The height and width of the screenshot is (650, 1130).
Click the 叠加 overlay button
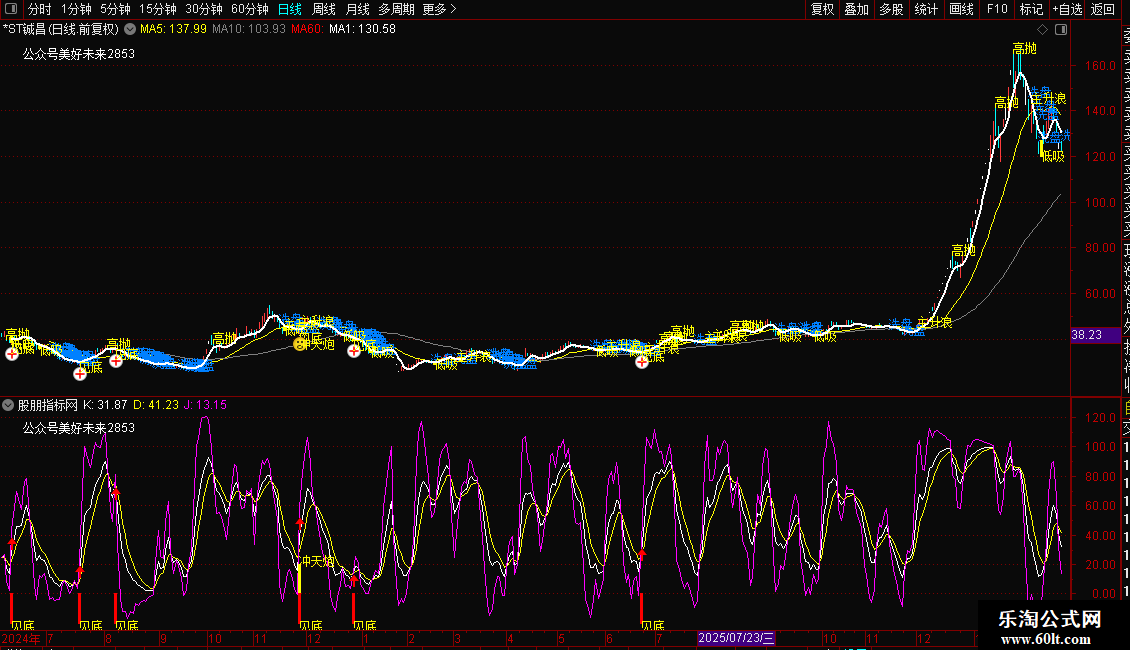856,9
